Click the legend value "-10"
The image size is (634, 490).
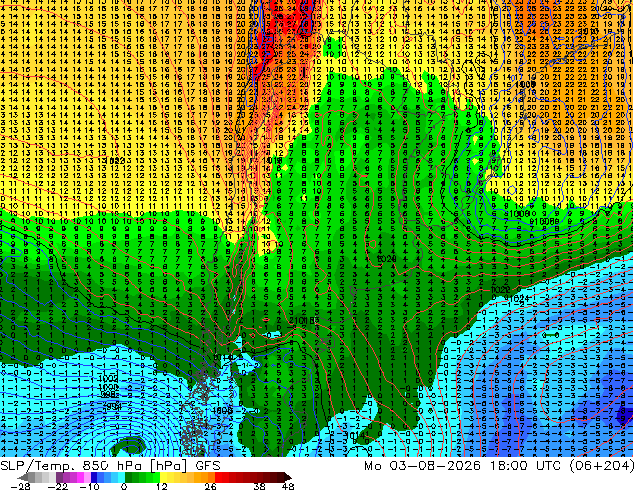click(x=90, y=486)
